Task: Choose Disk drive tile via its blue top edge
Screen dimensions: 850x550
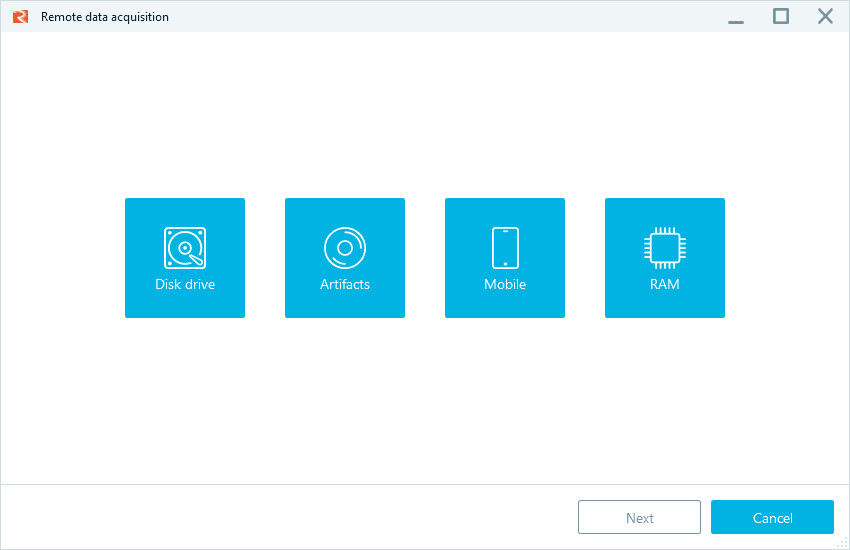Action: pyautogui.click(x=185, y=203)
